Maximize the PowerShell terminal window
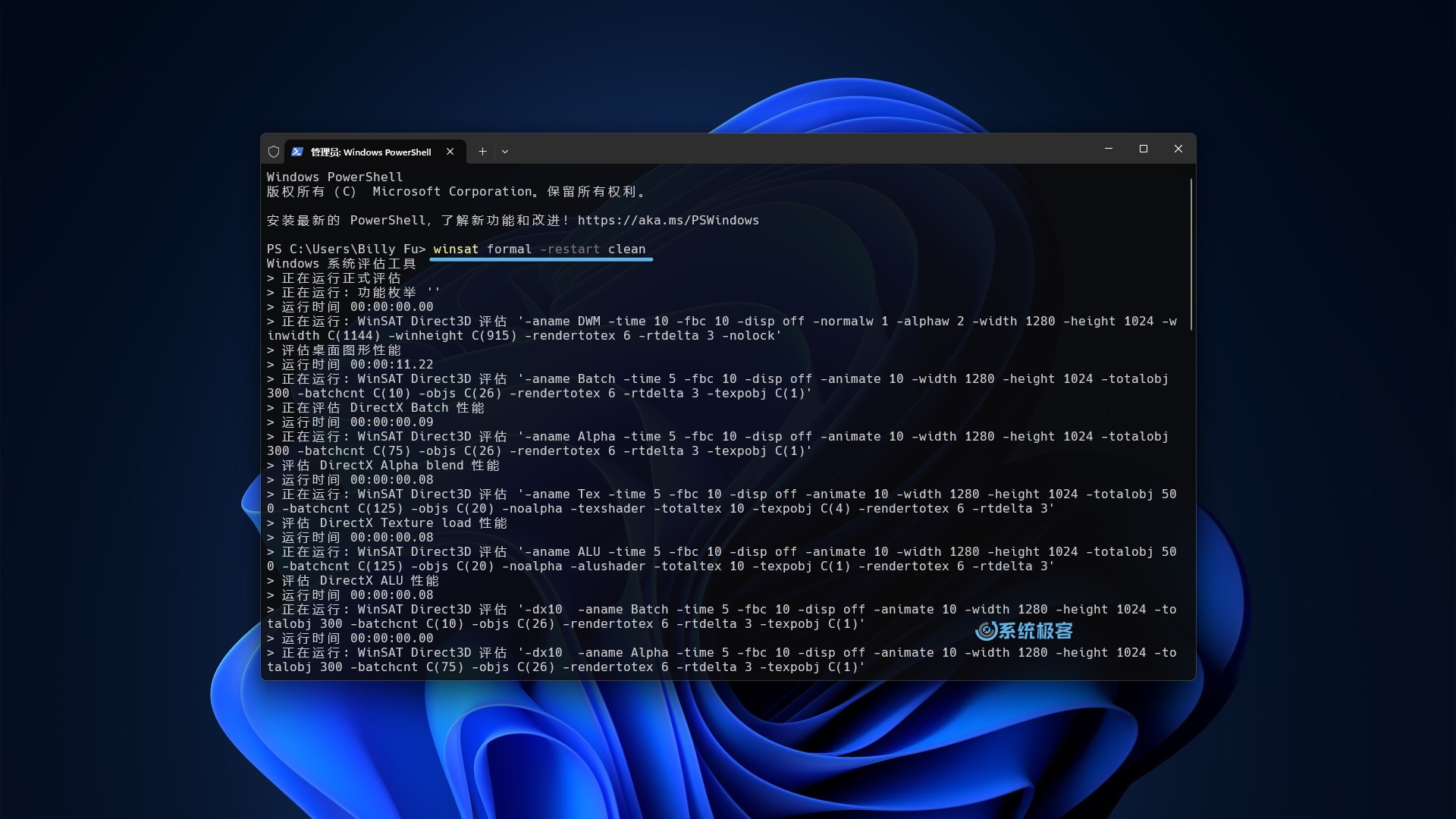The width and height of the screenshot is (1456, 819). point(1144,149)
